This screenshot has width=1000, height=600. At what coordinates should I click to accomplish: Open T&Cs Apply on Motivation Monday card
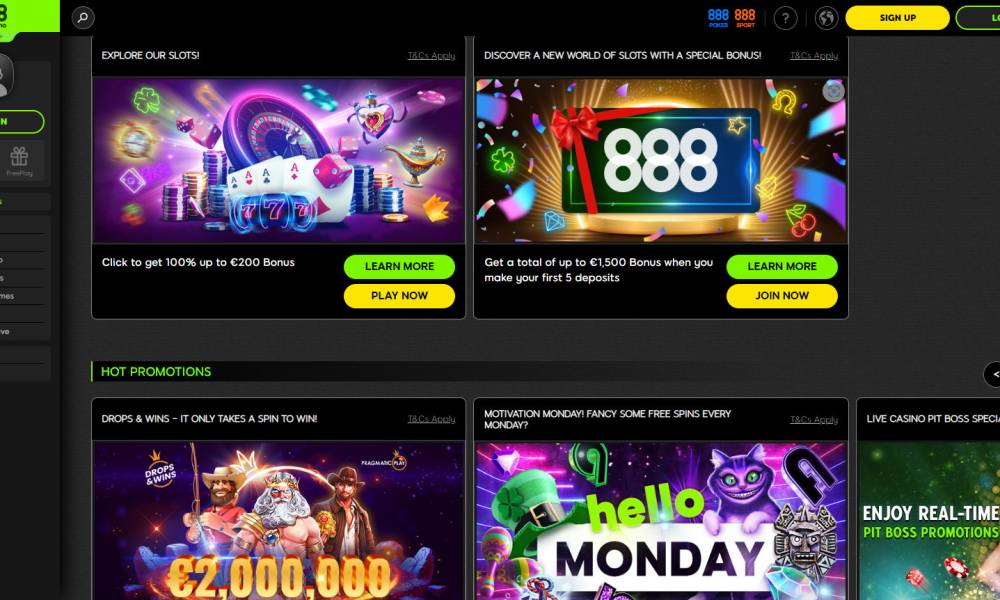(x=814, y=419)
